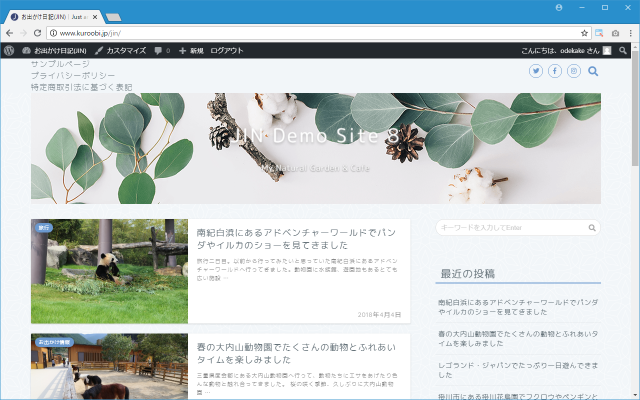Click the odekake user avatar
The image size is (640, 400).
(x=607, y=50)
